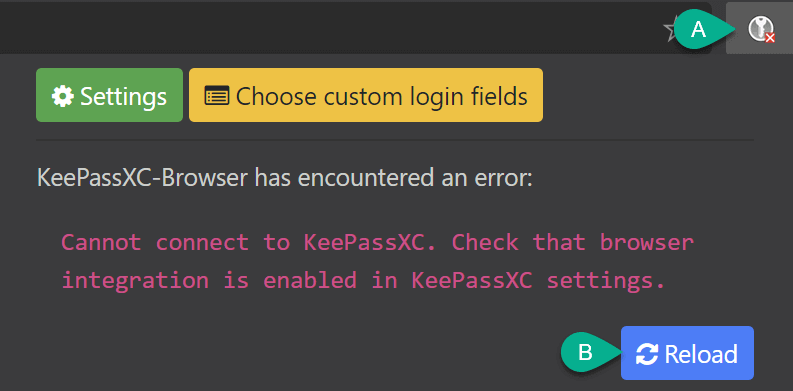Click the red Cannot connect error message
The image size is (793, 391).
(377, 262)
